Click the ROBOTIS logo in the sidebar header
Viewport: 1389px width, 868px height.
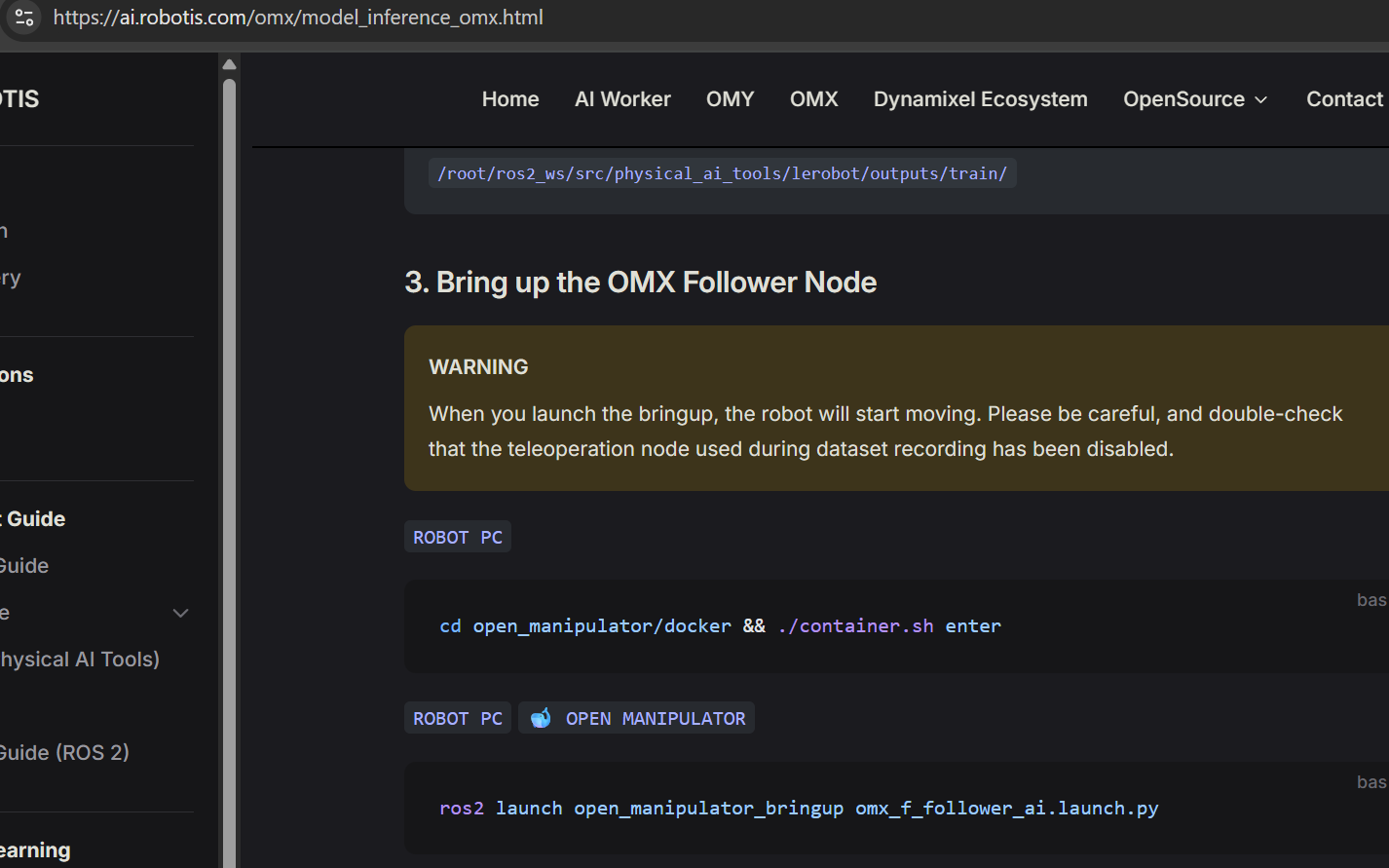[x=19, y=99]
